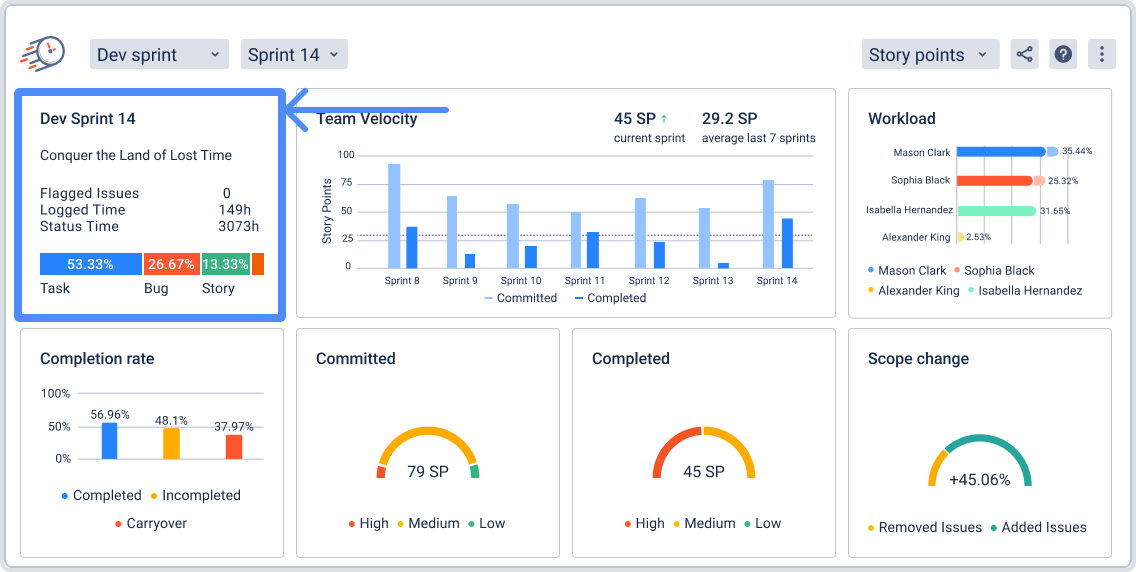Click the share icon button
This screenshot has width=1136, height=572.
tap(1024, 54)
